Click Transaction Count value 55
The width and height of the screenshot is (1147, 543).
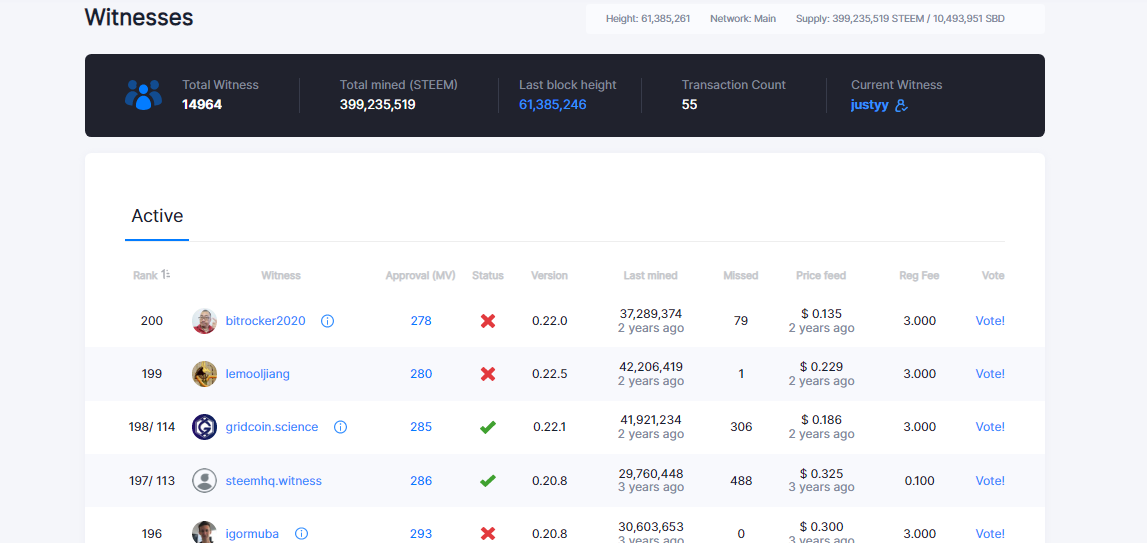689,105
